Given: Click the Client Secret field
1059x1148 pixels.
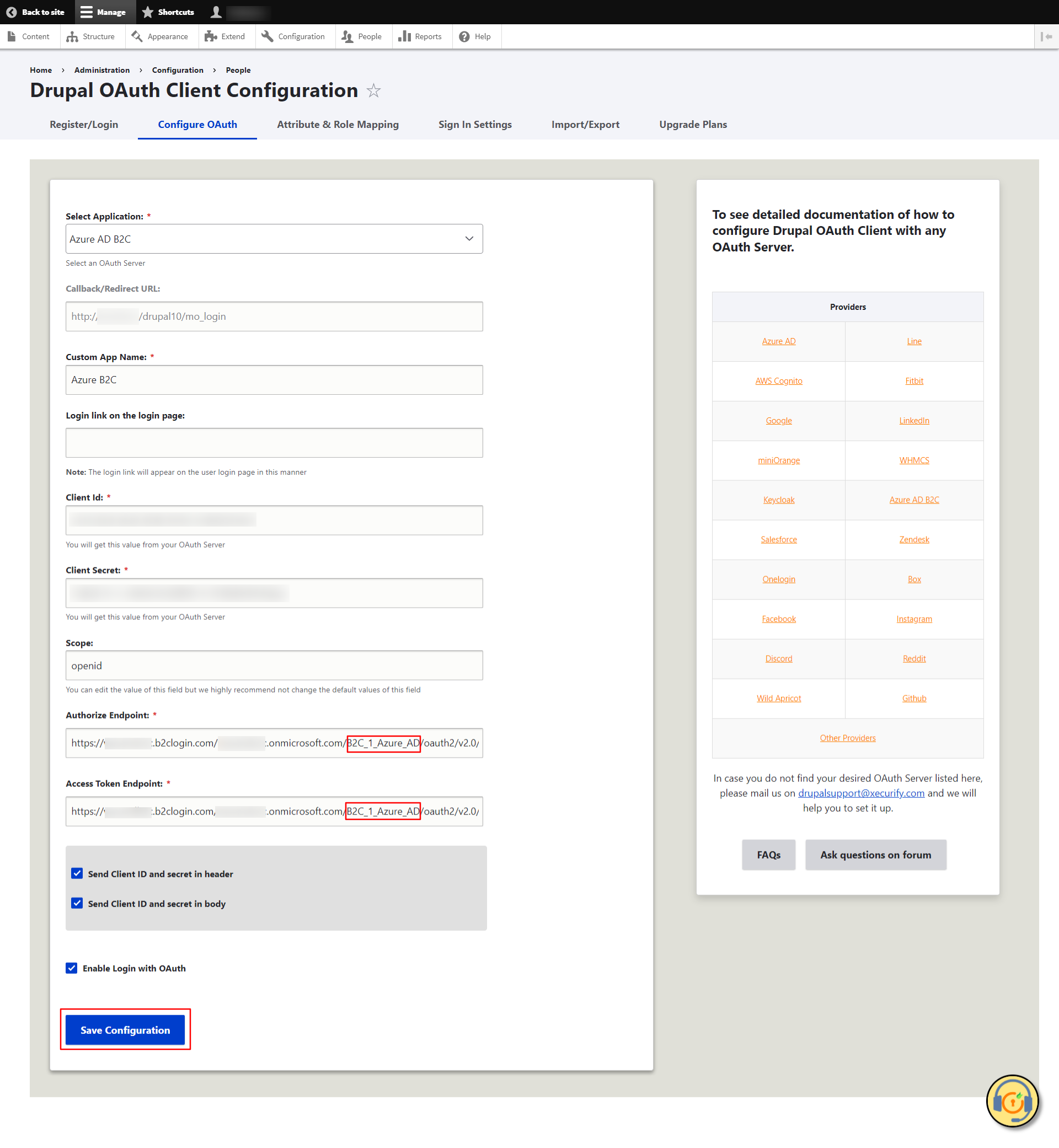Looking at the screenshot, I should (x=275, y=593).
